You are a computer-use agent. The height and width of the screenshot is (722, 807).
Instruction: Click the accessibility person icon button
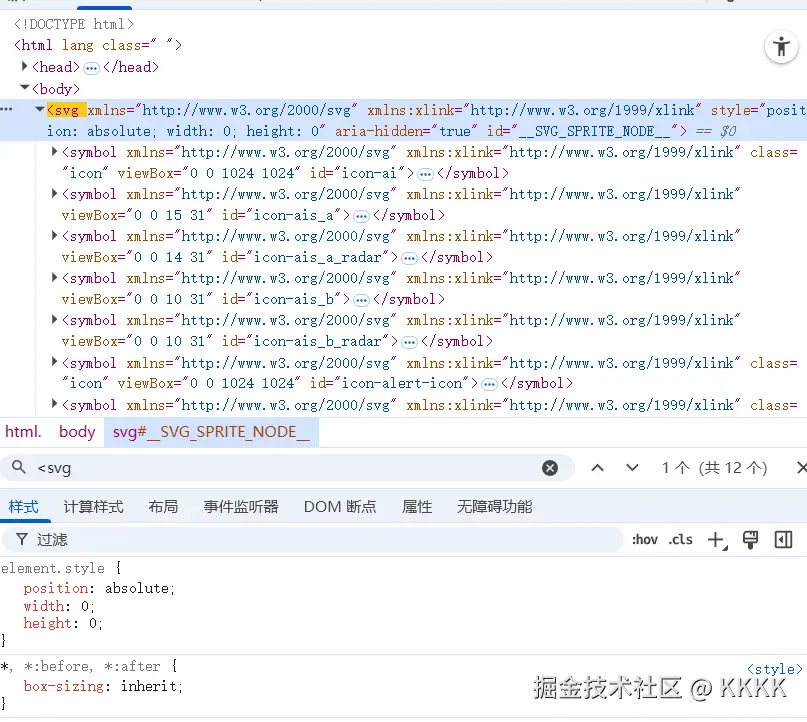click(x=781, y=47)
